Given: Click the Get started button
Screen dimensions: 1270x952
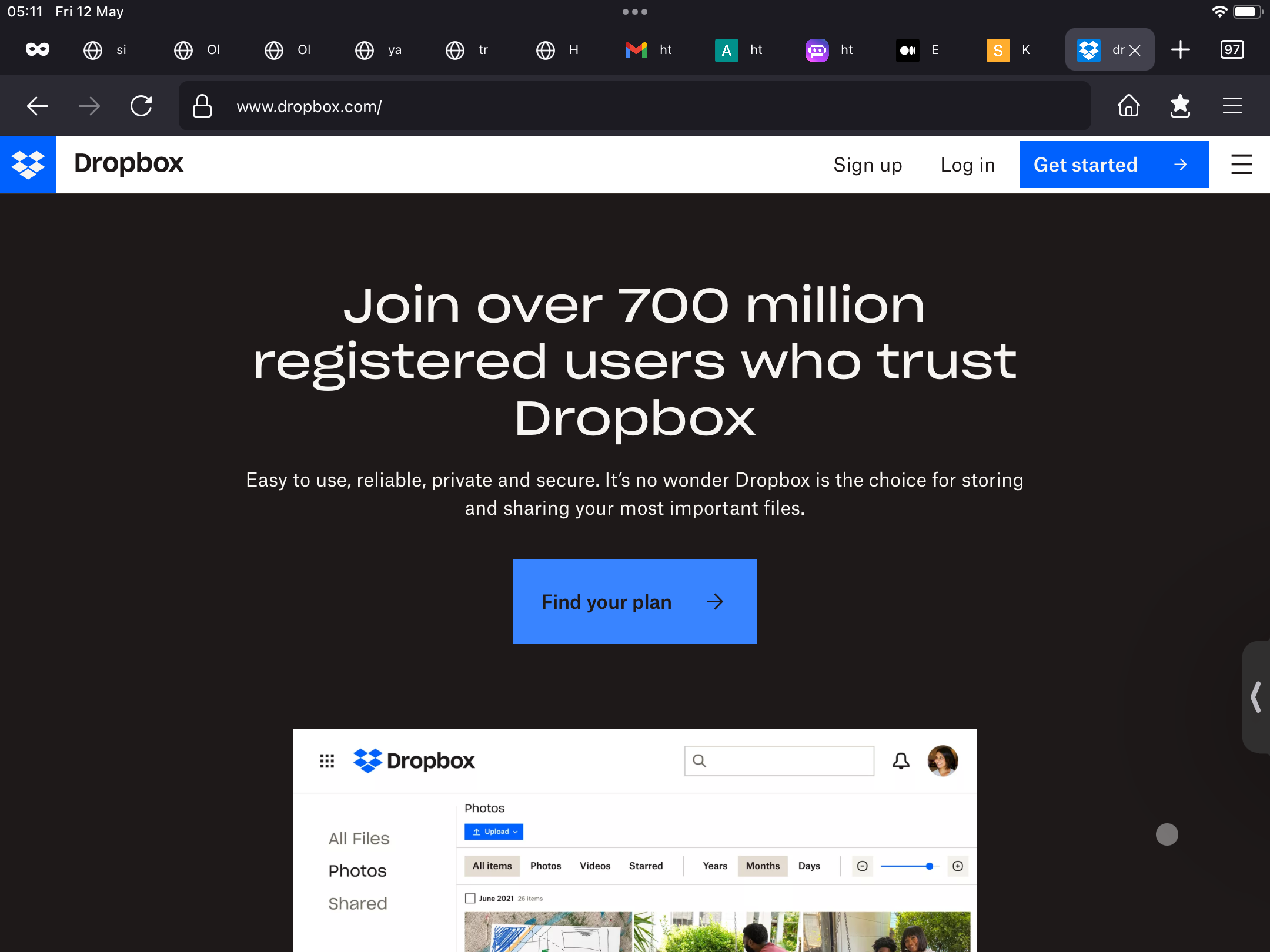Looking at the screenshot, I should click(1114, 165).
